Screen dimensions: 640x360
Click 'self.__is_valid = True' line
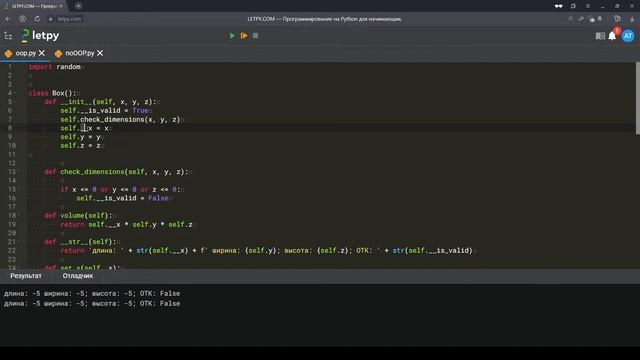(104, 111)
